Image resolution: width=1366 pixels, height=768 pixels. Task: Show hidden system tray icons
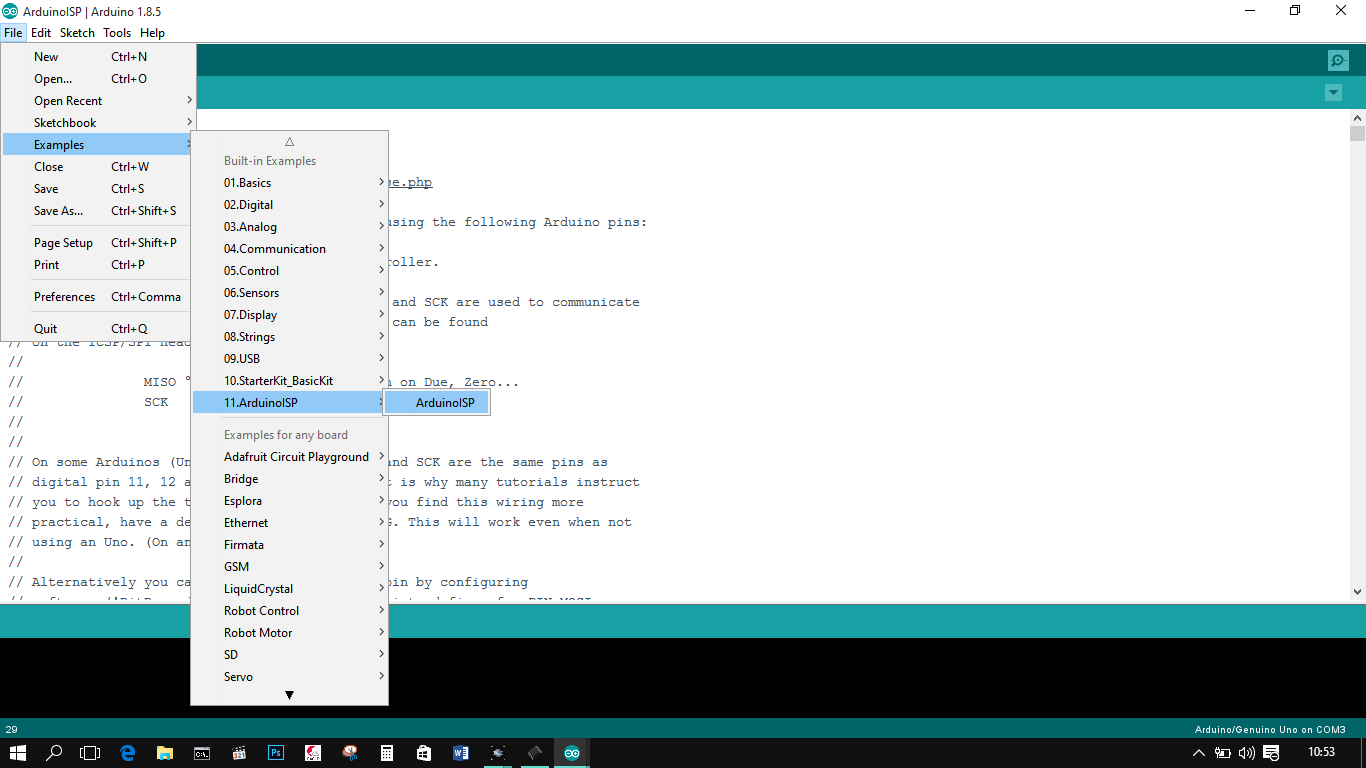[x=1199, y=752]
